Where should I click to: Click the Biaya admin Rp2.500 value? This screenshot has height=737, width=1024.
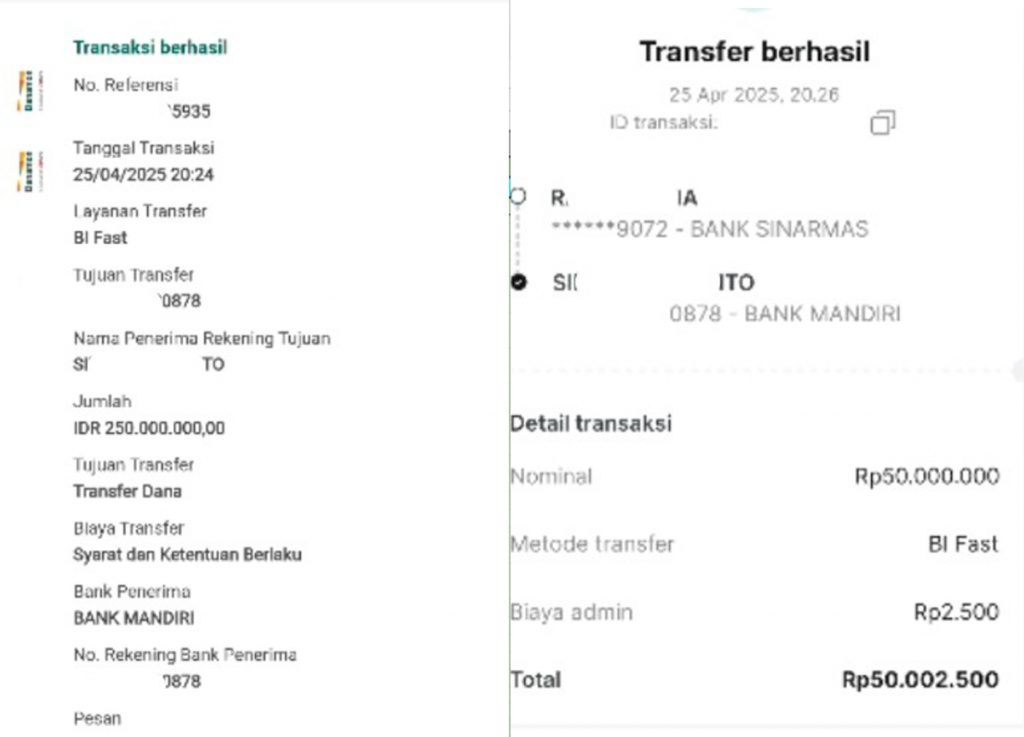[956, 612]
